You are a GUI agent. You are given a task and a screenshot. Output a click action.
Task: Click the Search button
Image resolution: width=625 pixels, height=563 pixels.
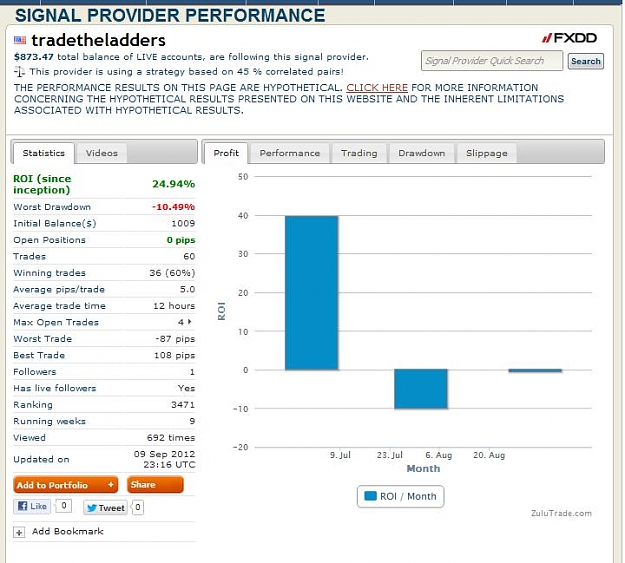[x=586, y=61]
